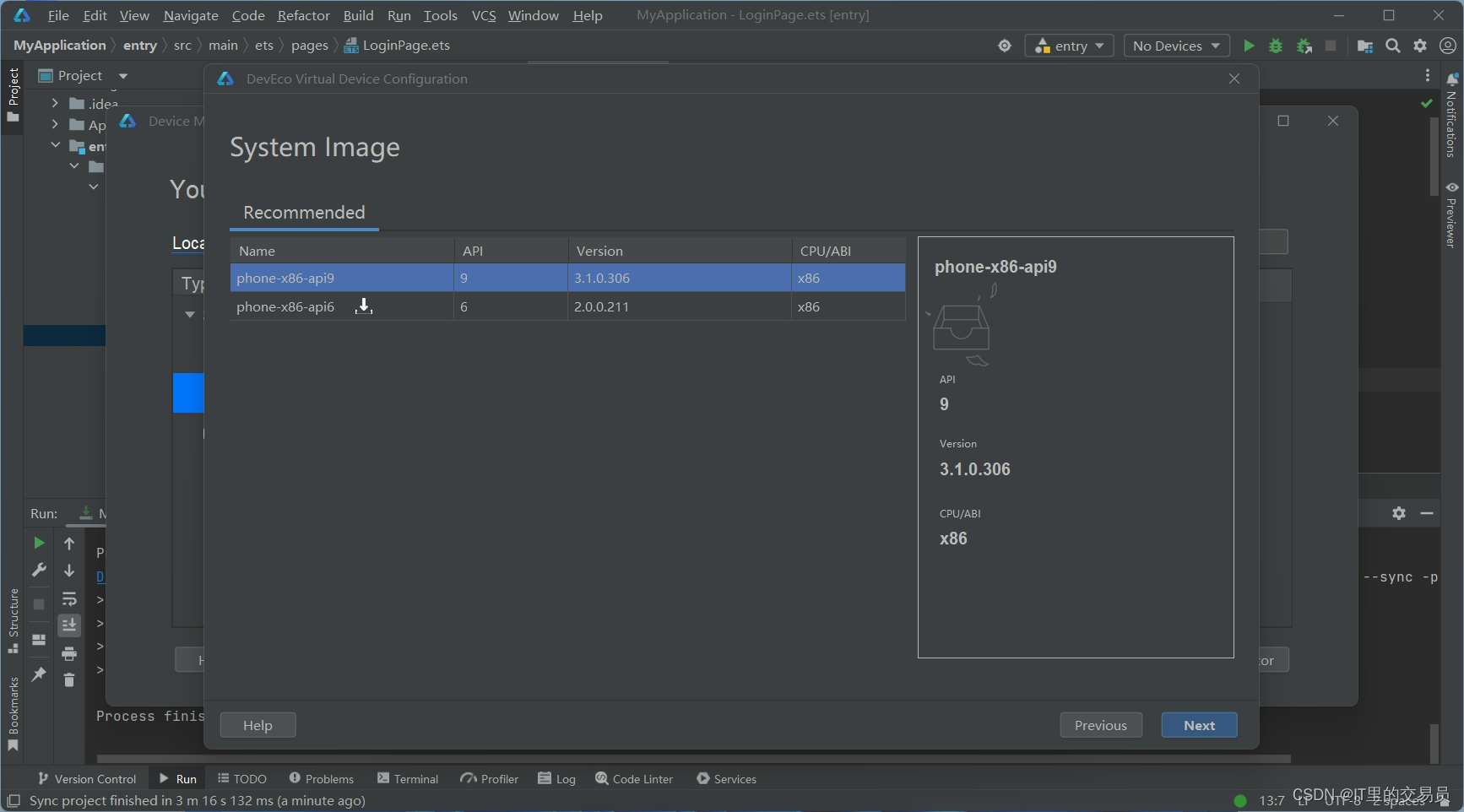Click the restore layout icon in Run panel
This screenshot has height=812, width=1464.
click(39, 640)
